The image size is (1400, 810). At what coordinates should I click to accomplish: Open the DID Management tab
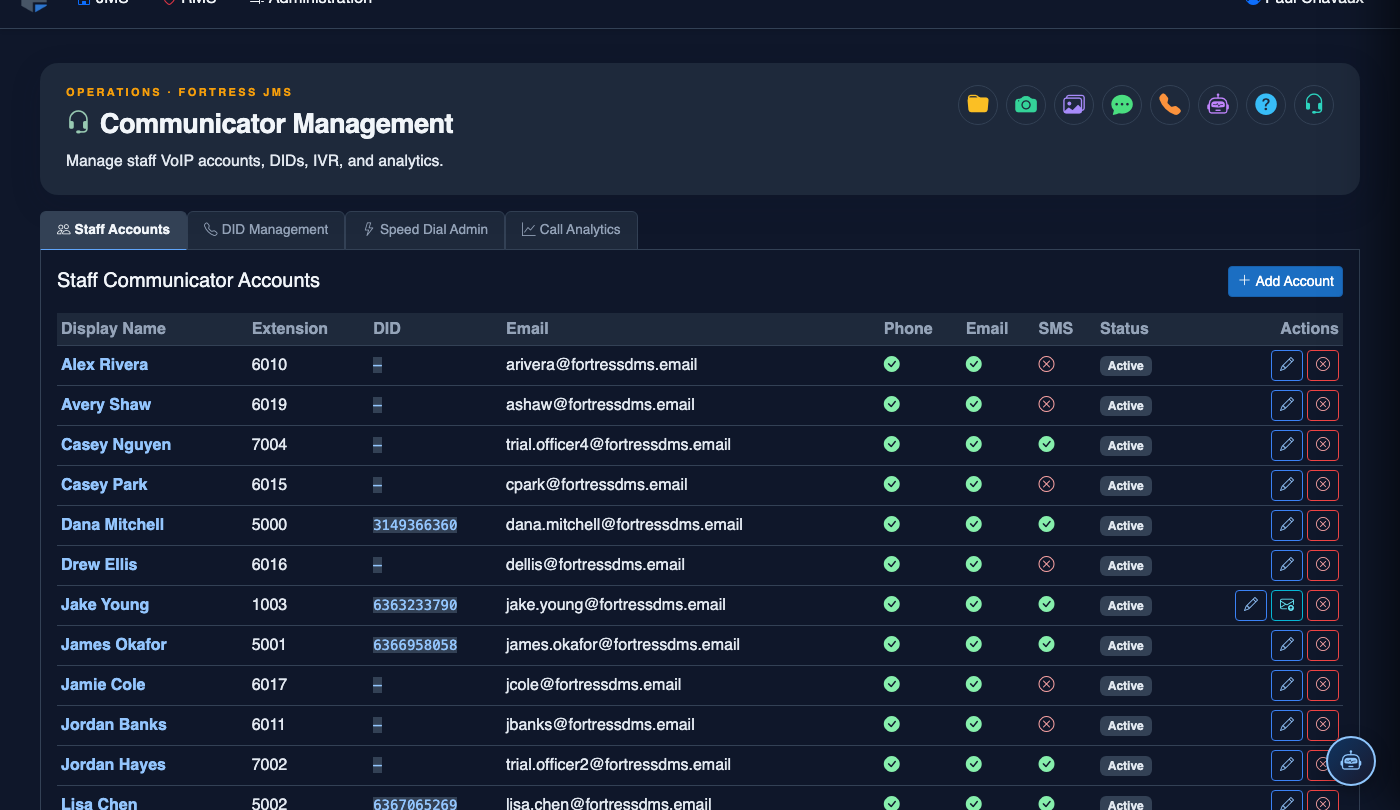tap(266, 230)
